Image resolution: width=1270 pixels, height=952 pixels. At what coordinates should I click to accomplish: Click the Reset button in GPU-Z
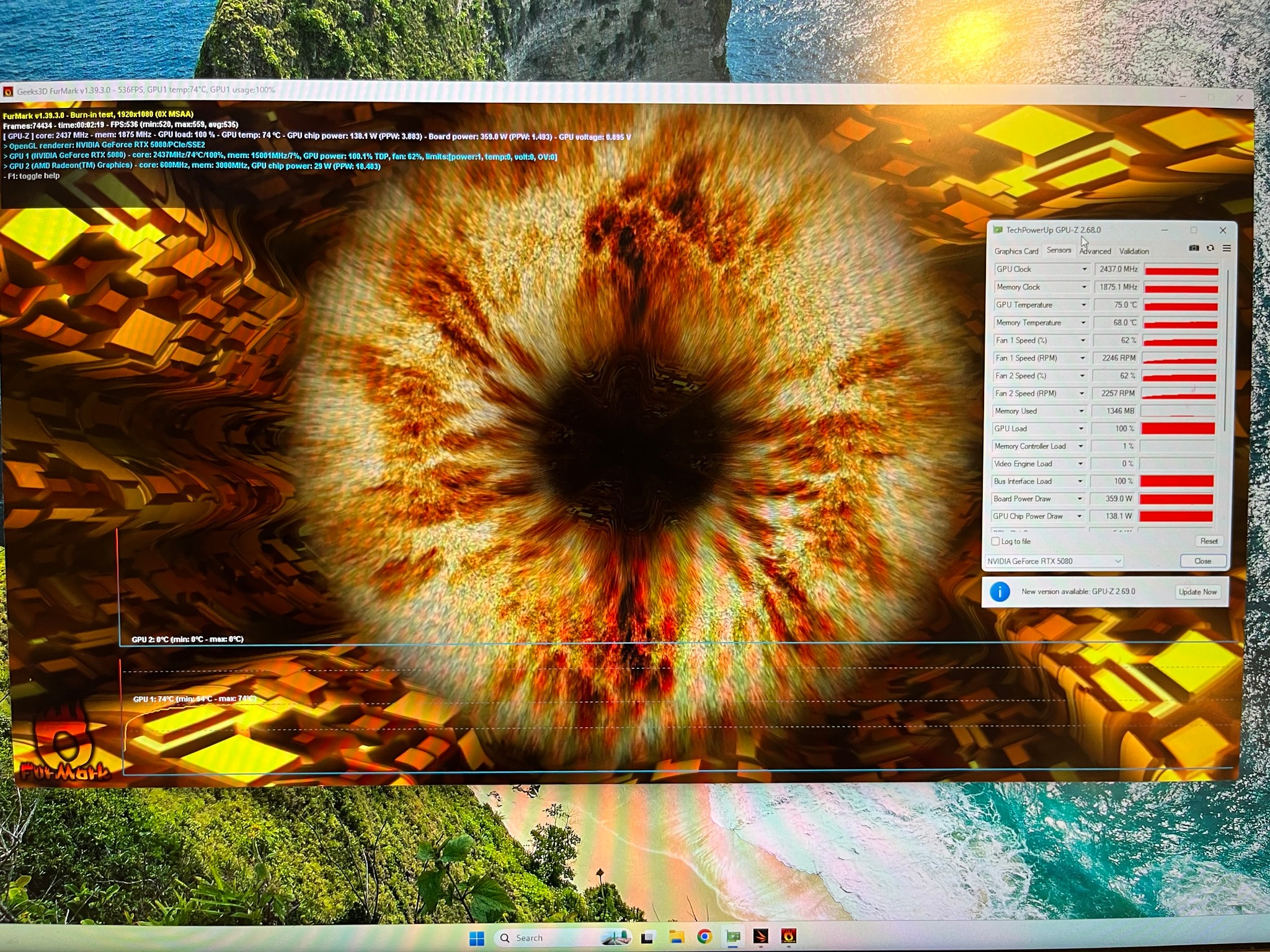pyautogui.click(x=1209, y=541)
